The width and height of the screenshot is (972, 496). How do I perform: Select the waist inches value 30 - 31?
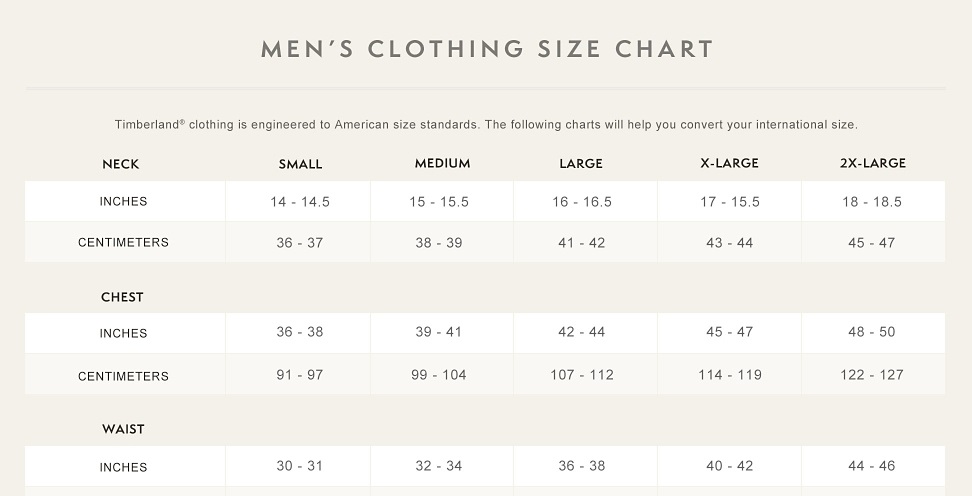(x=300, y=466)
